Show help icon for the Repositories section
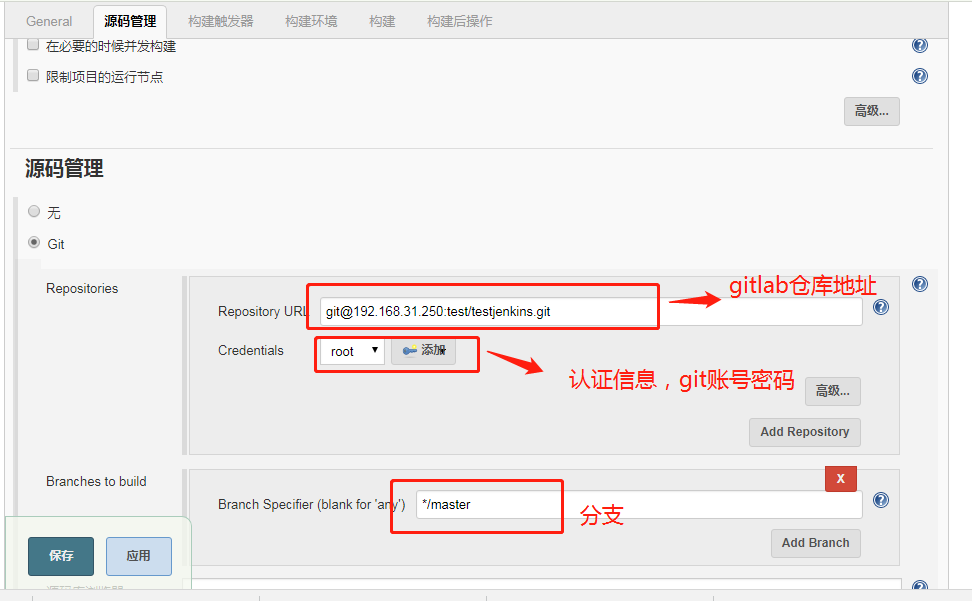 coord(920,284)
